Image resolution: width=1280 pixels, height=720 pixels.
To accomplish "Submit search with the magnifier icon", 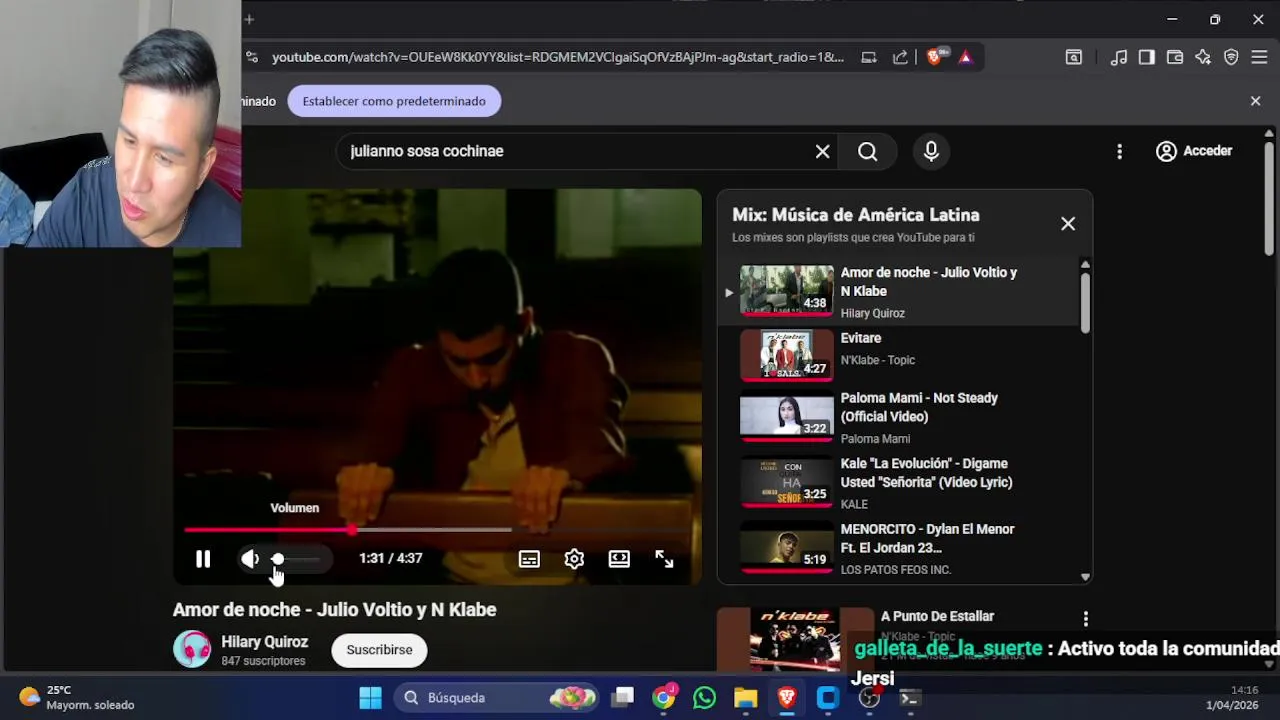I will tap(868, 151).
